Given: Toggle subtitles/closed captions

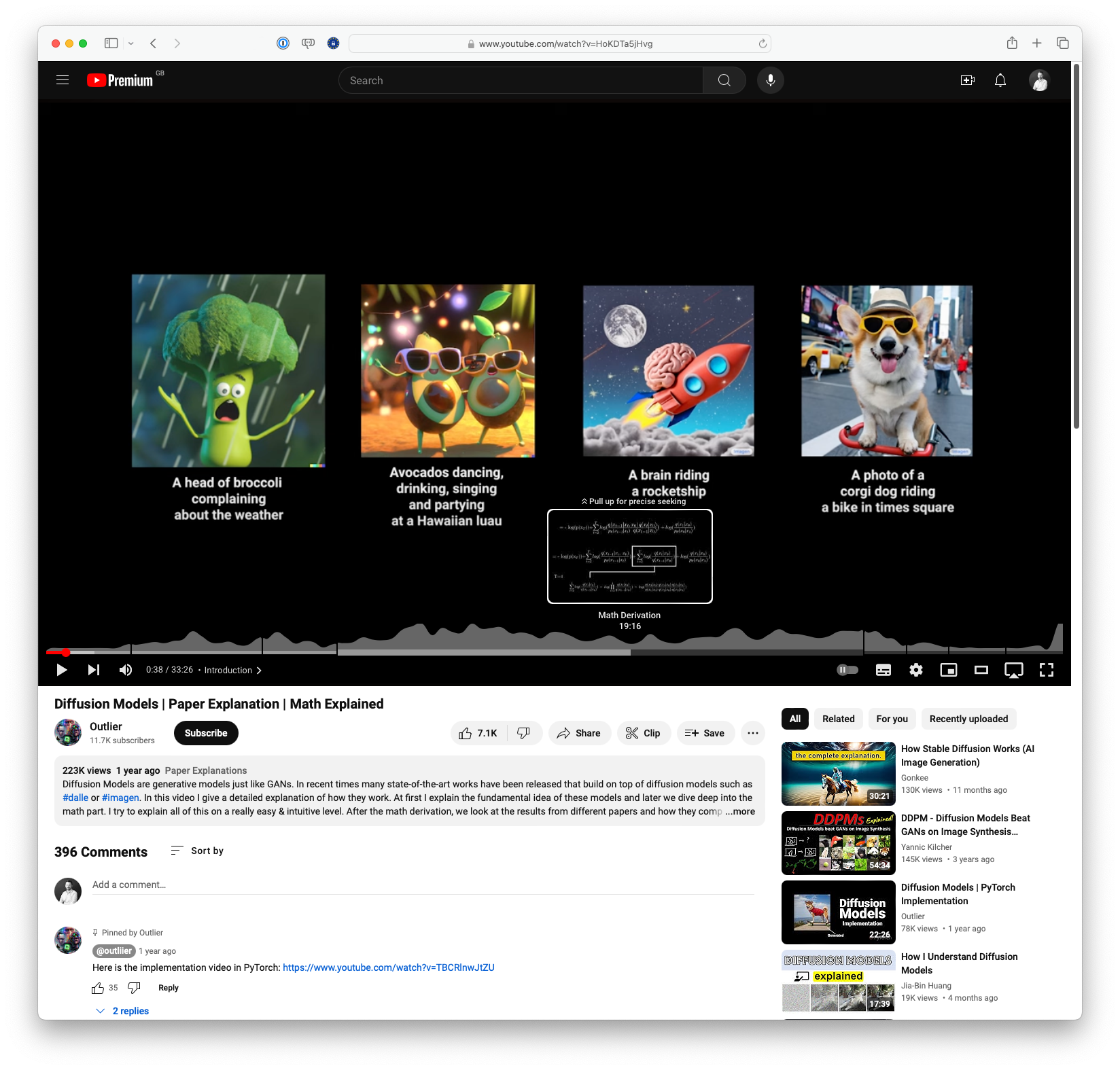Looking at the screenshot, I should [883, 670].
